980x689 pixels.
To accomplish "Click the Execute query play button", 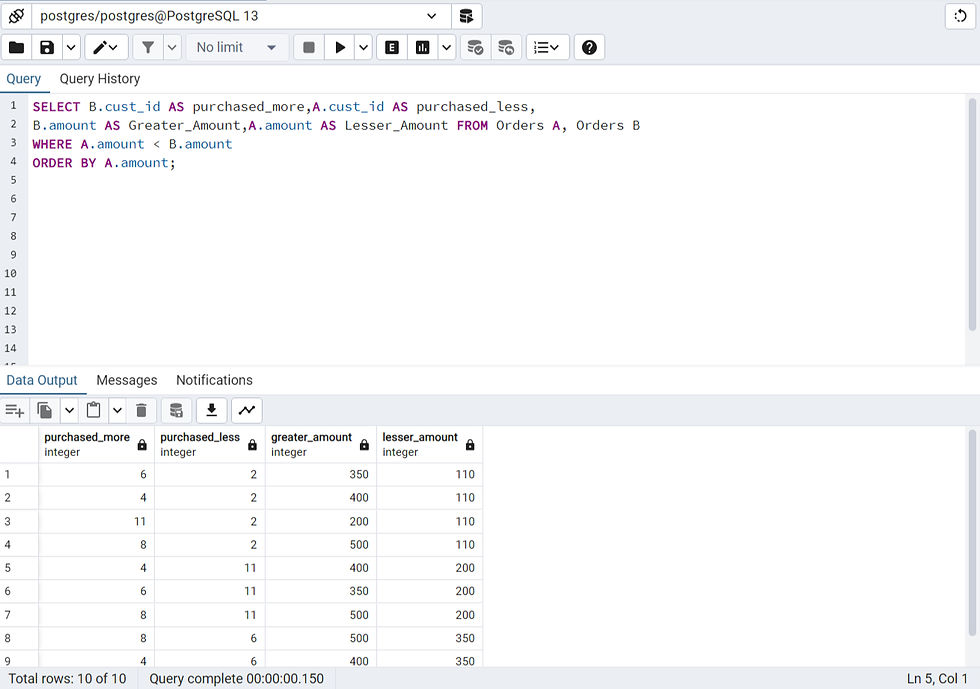I will pyautogui.click(x=340, y=47).
